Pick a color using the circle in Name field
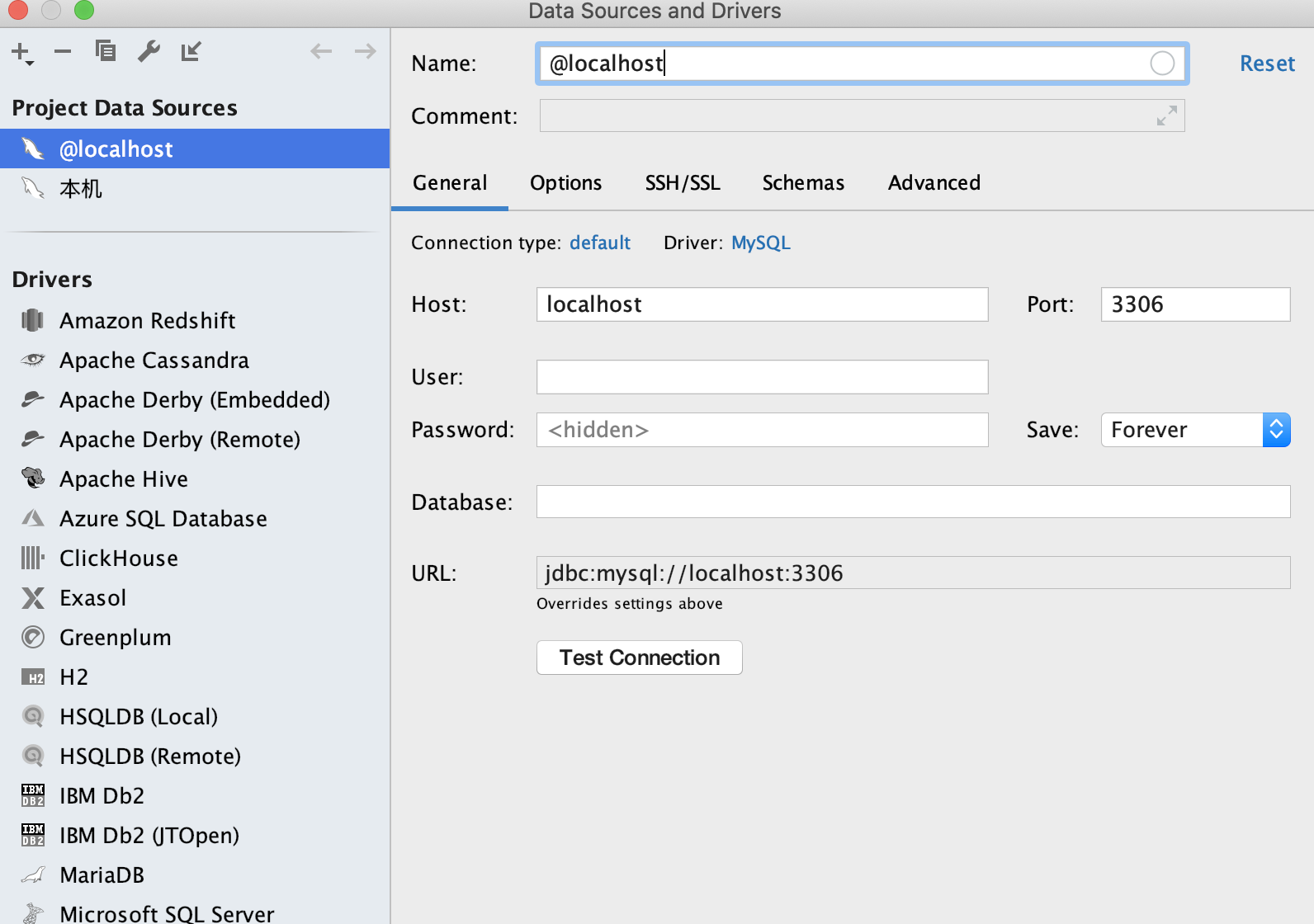Image resolution: width=1314 pixels, height=924 pixels. click(x=1162, y=64)
